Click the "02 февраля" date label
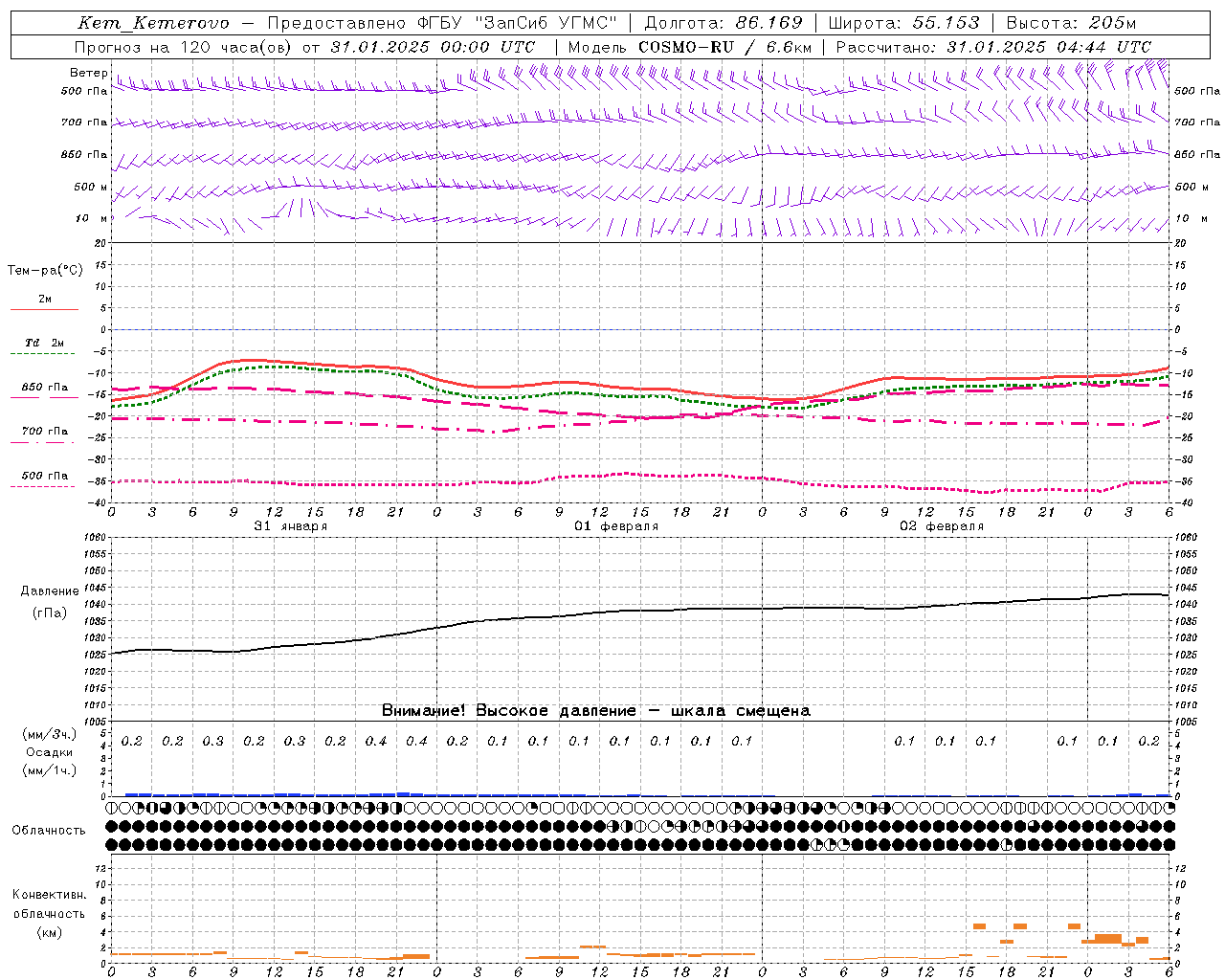The height and width of the screenshot is (980, 1225). tap(942, 526)
